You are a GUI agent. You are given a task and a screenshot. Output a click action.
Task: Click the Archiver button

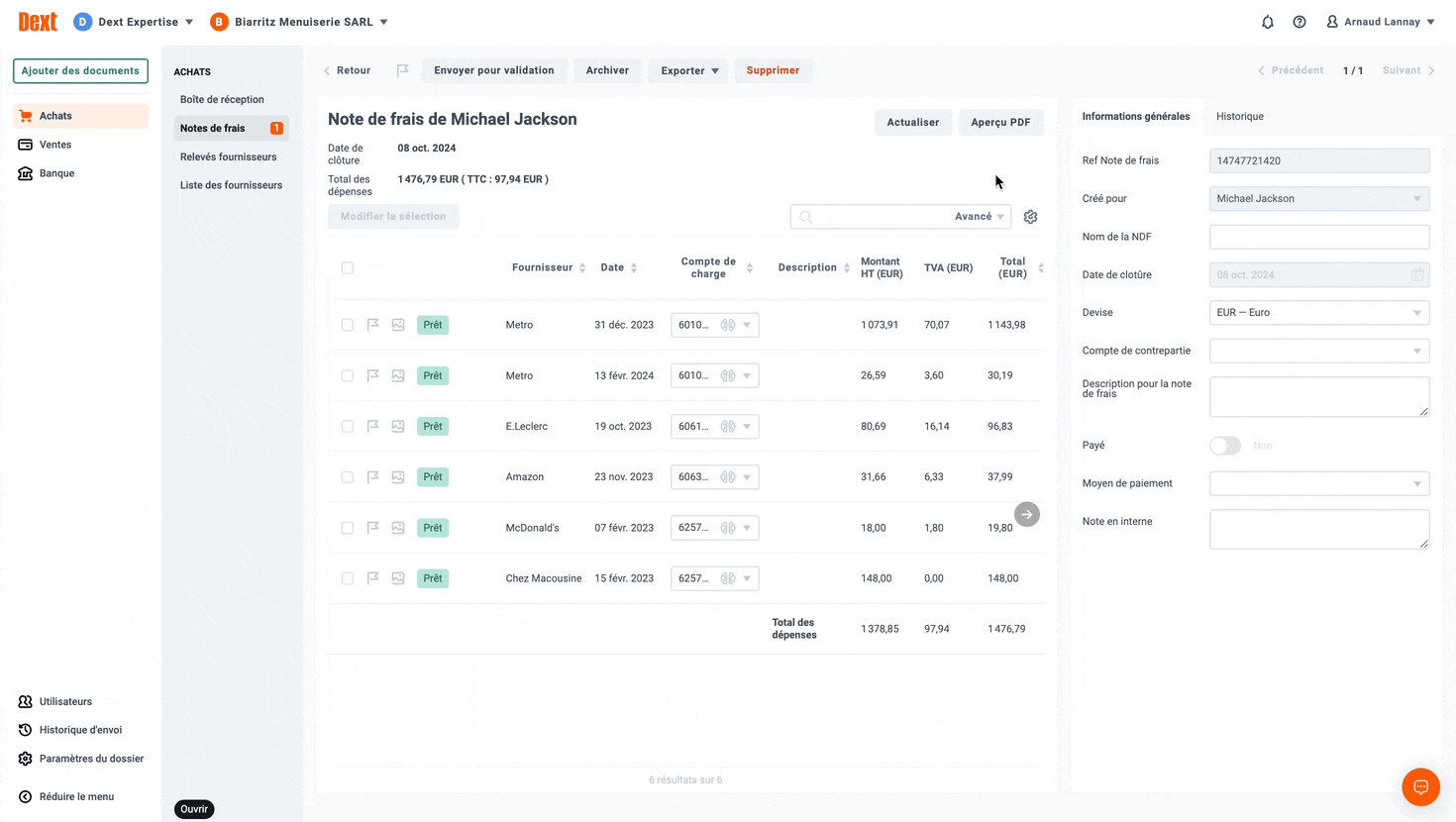(x=607, y=70)
